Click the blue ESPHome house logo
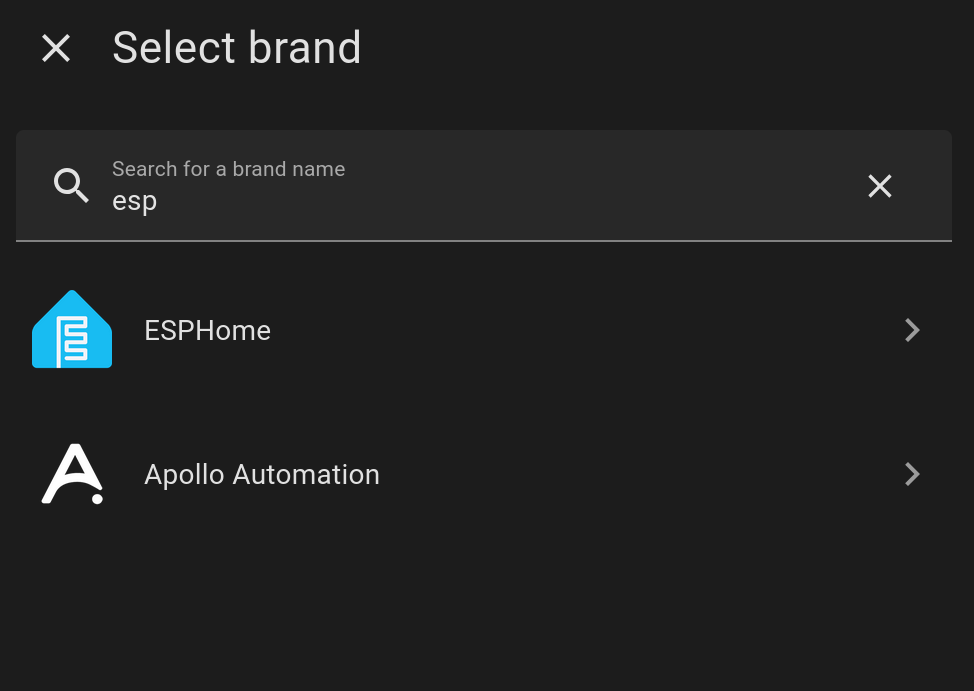The image size is (974, 691). coord(72,330)
